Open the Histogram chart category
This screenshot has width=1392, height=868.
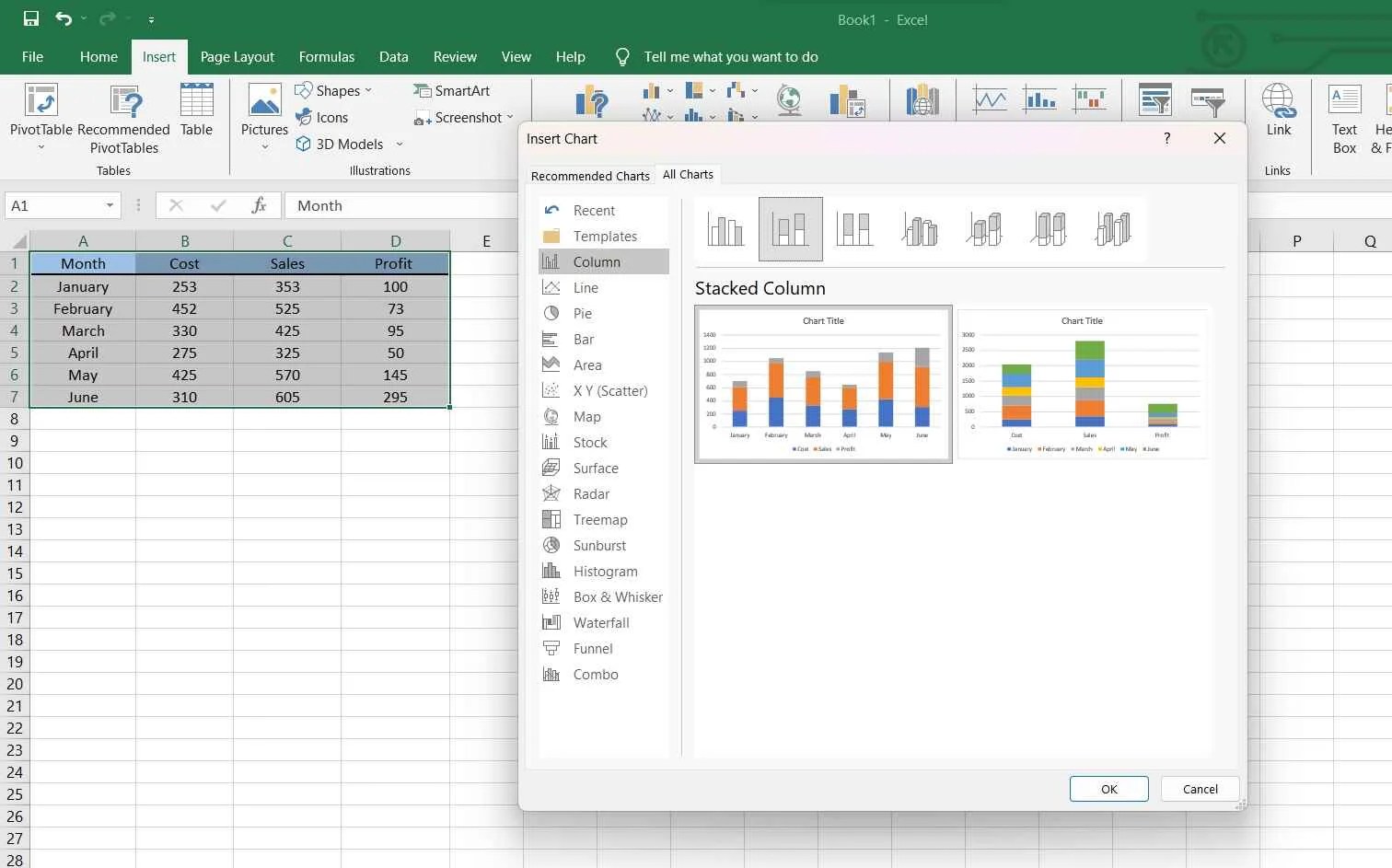(605, 571)
